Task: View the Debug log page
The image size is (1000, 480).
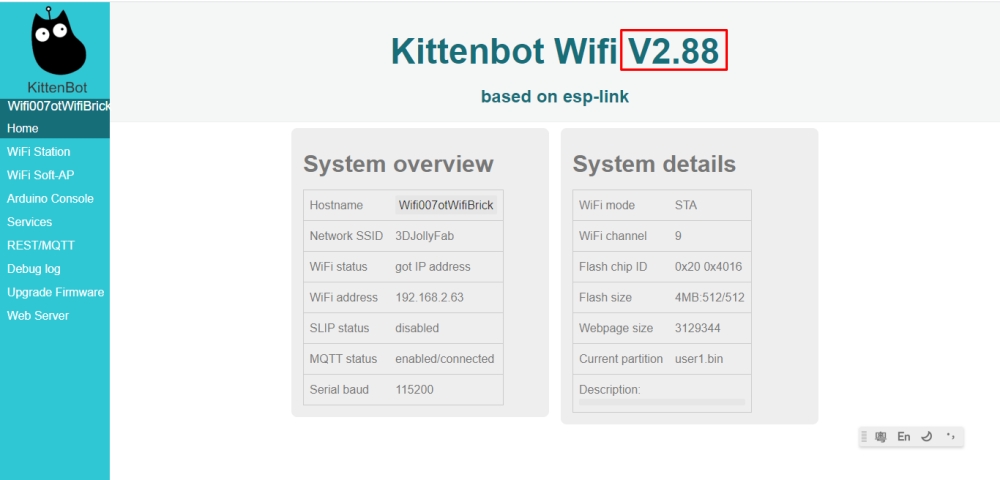Action: (x=34, y=269)
